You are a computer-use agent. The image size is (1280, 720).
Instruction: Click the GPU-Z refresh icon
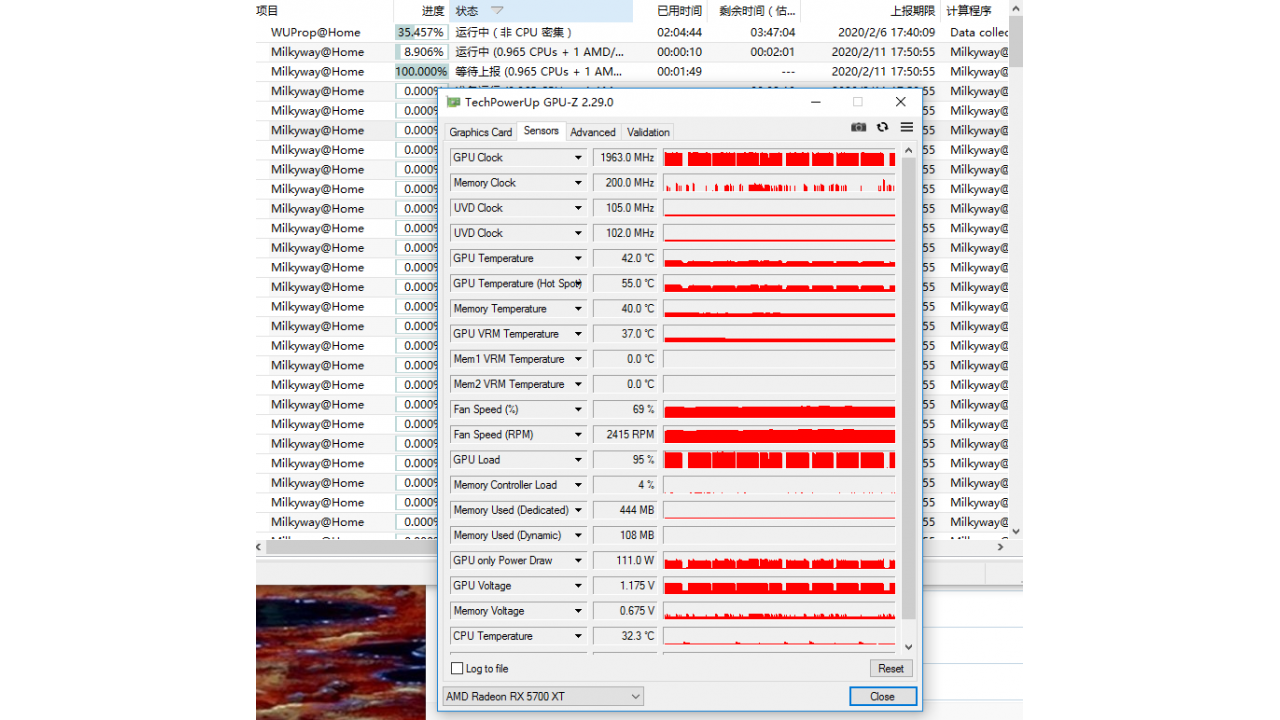tap(882, 127)
